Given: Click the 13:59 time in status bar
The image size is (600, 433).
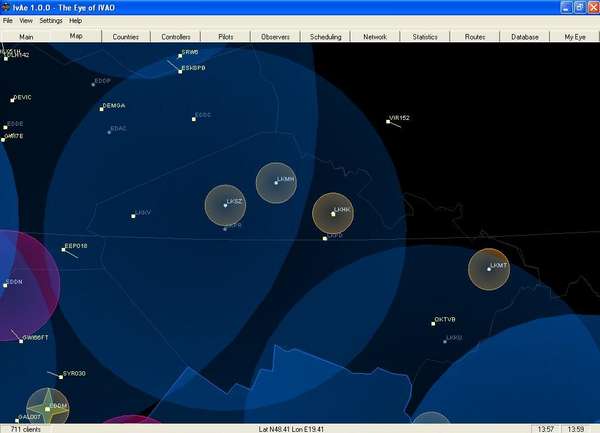Looking at the screenshot, I should (x=576, y=429).
